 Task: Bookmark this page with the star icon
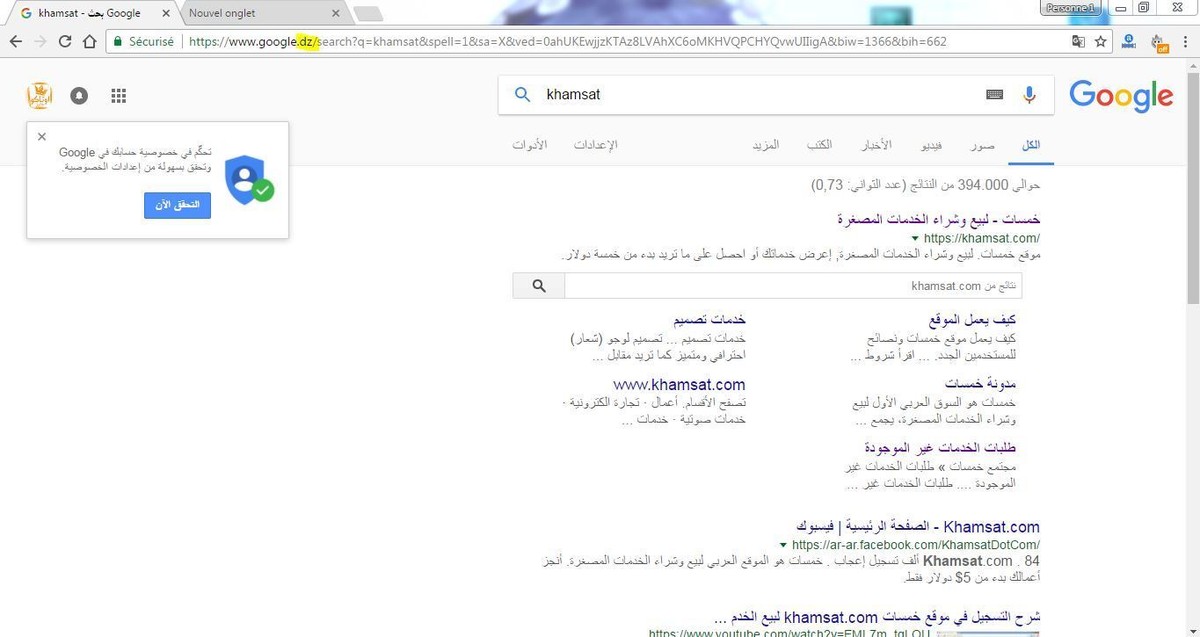tap(1101, 42)
